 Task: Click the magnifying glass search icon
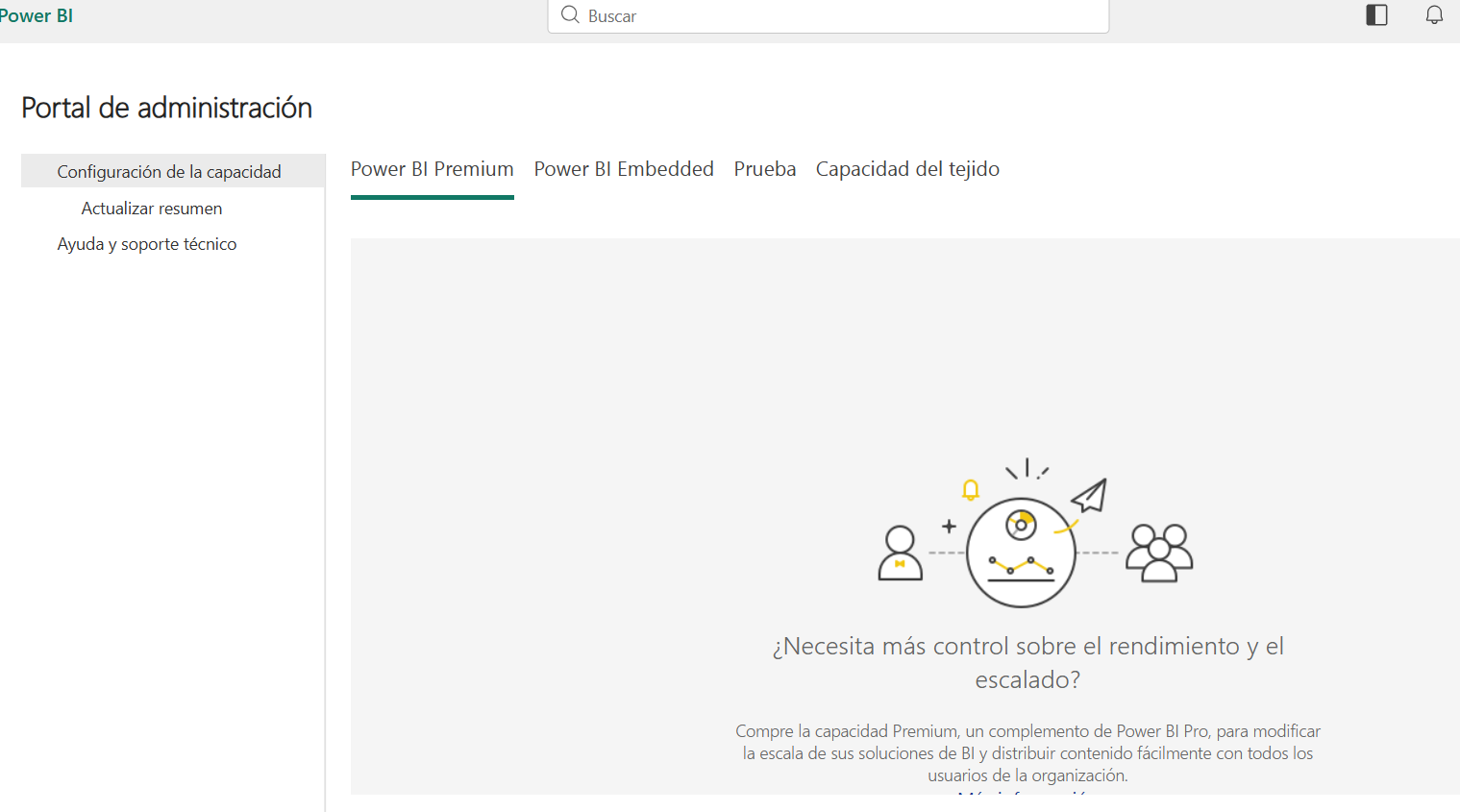pos(570,15)
